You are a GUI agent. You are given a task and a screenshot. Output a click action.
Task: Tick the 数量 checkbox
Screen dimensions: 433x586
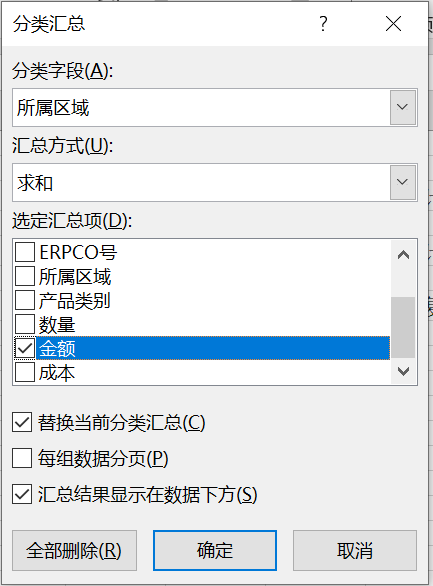25,324
